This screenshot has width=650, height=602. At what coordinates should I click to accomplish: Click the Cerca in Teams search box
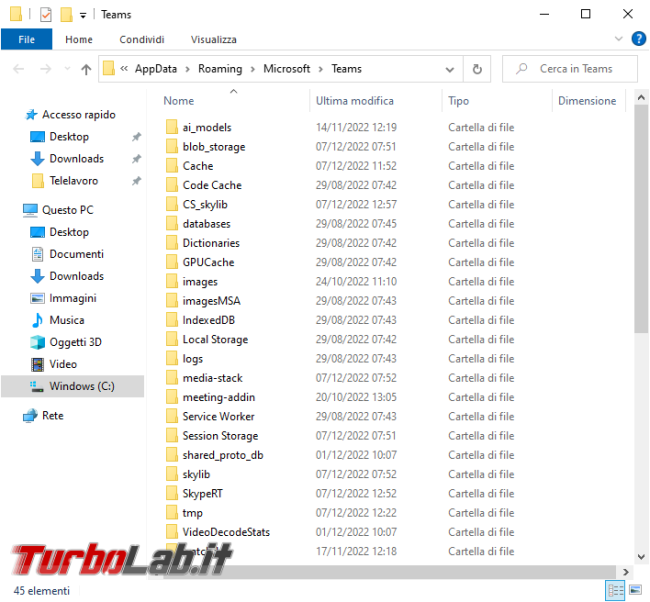pos(570,69)
